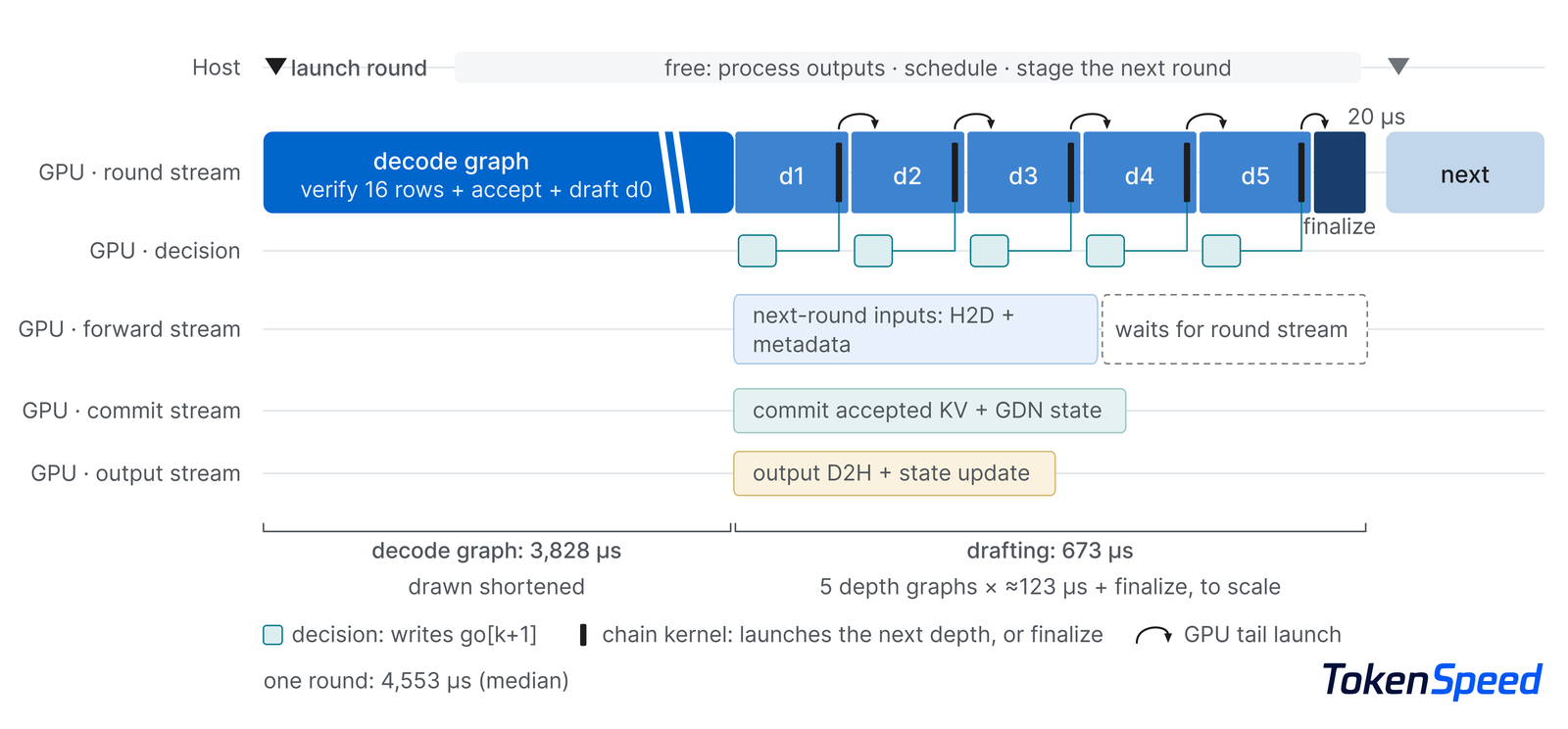Image resolution: width=1568 pixels, height=729 pixels.
Task: Click the decision box under d1
Action: coord(758,251)
